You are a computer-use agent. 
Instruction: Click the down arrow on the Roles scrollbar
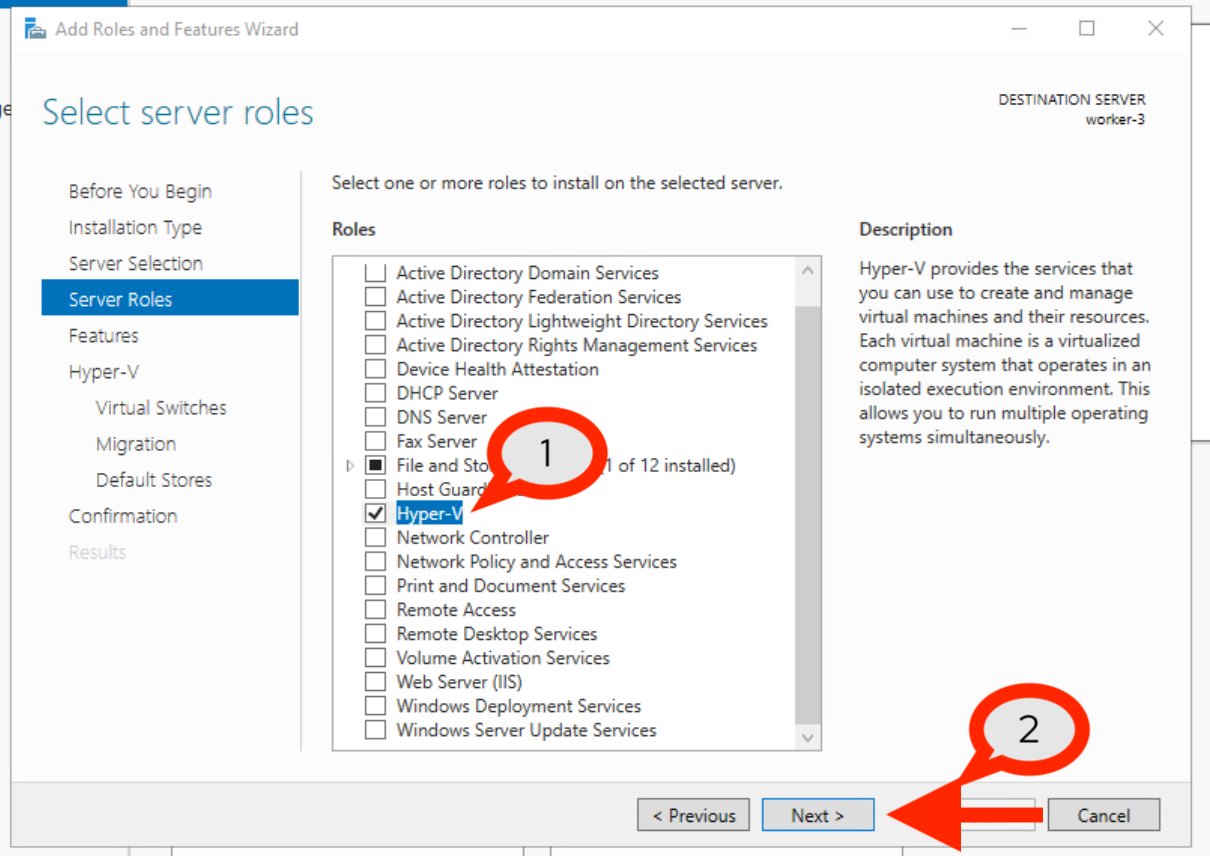(x=808, y=738)
